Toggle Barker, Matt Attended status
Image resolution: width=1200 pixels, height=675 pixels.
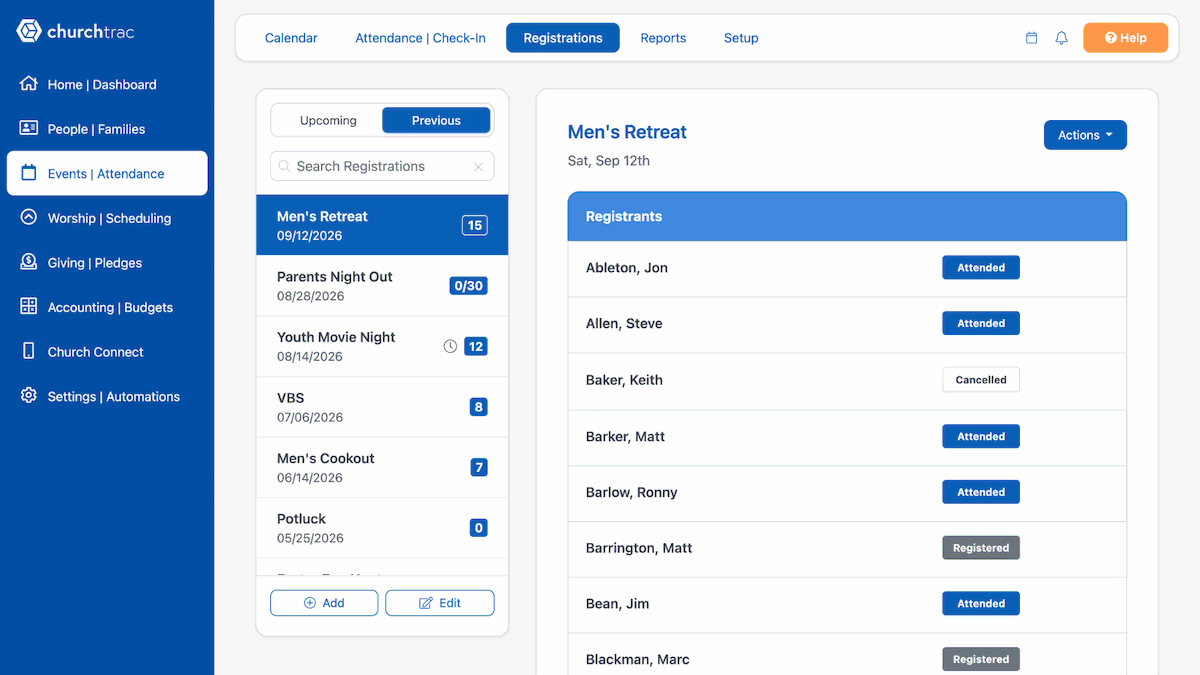tap(981, 436)
